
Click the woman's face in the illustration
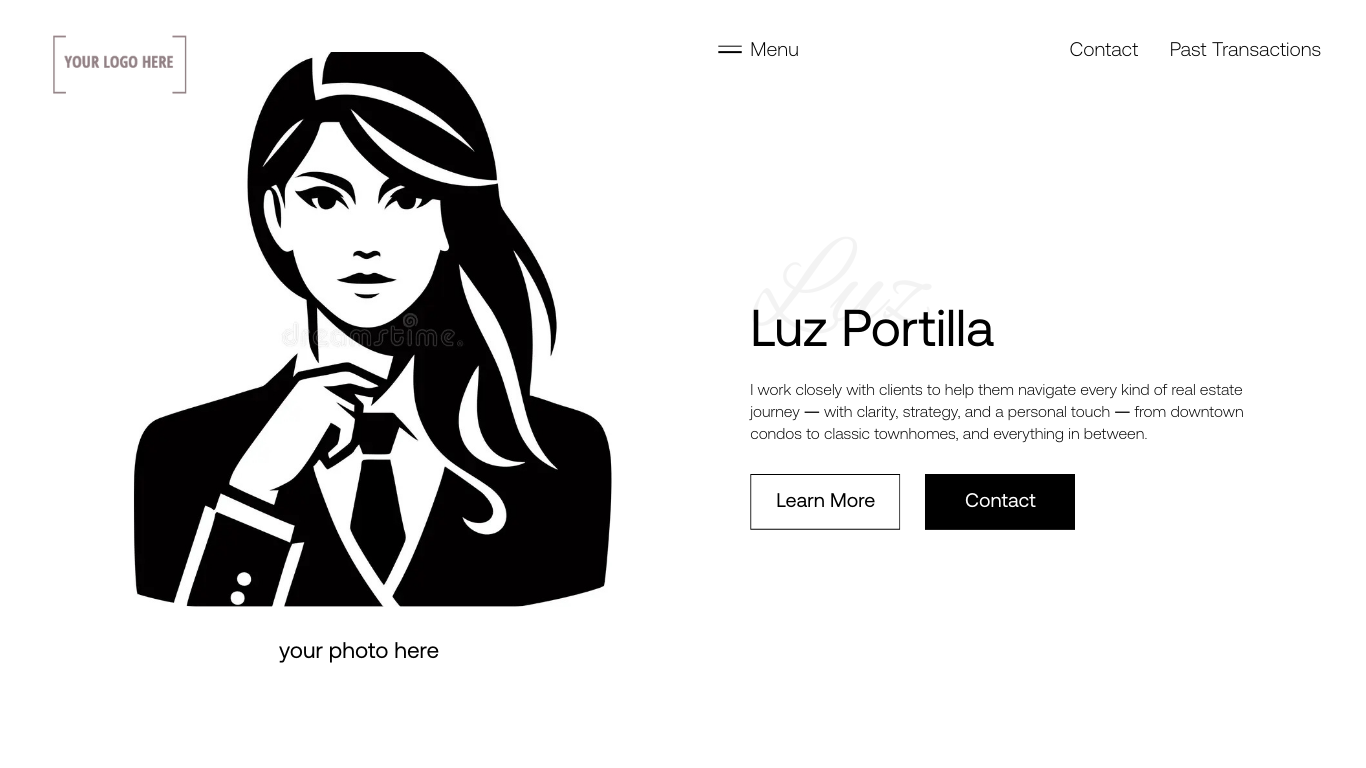pyautogui.click(x=365, y=225)
